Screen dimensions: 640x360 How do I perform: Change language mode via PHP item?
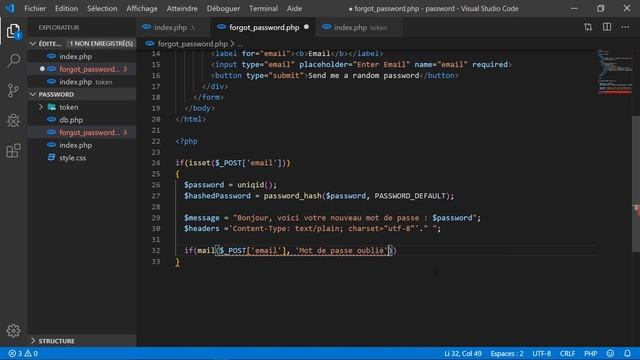click(591, 353)
